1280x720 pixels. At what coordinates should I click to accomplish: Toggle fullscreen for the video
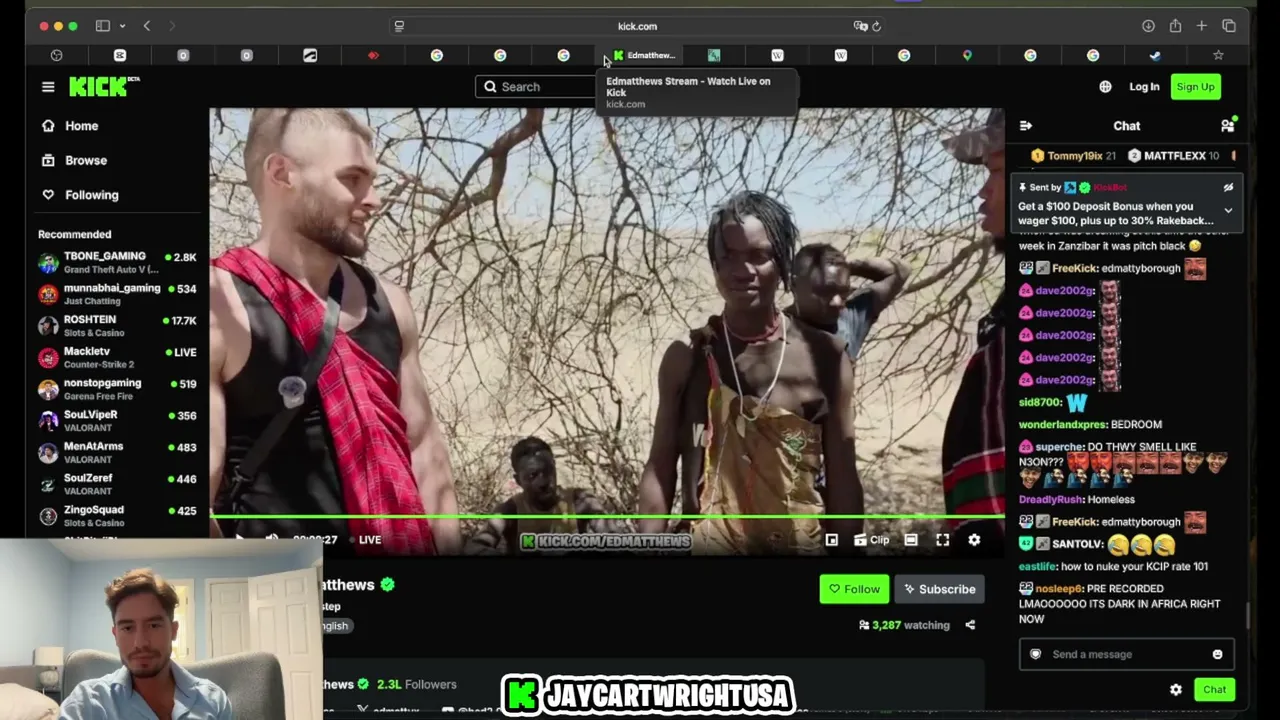pos(942,540)
